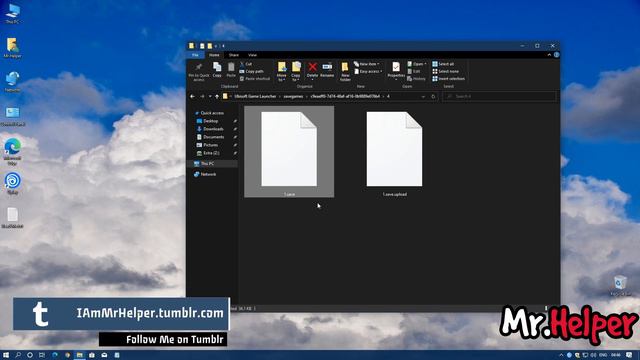
Task: Open the Open dropdown in the ribbon
Action: [417, 64]
